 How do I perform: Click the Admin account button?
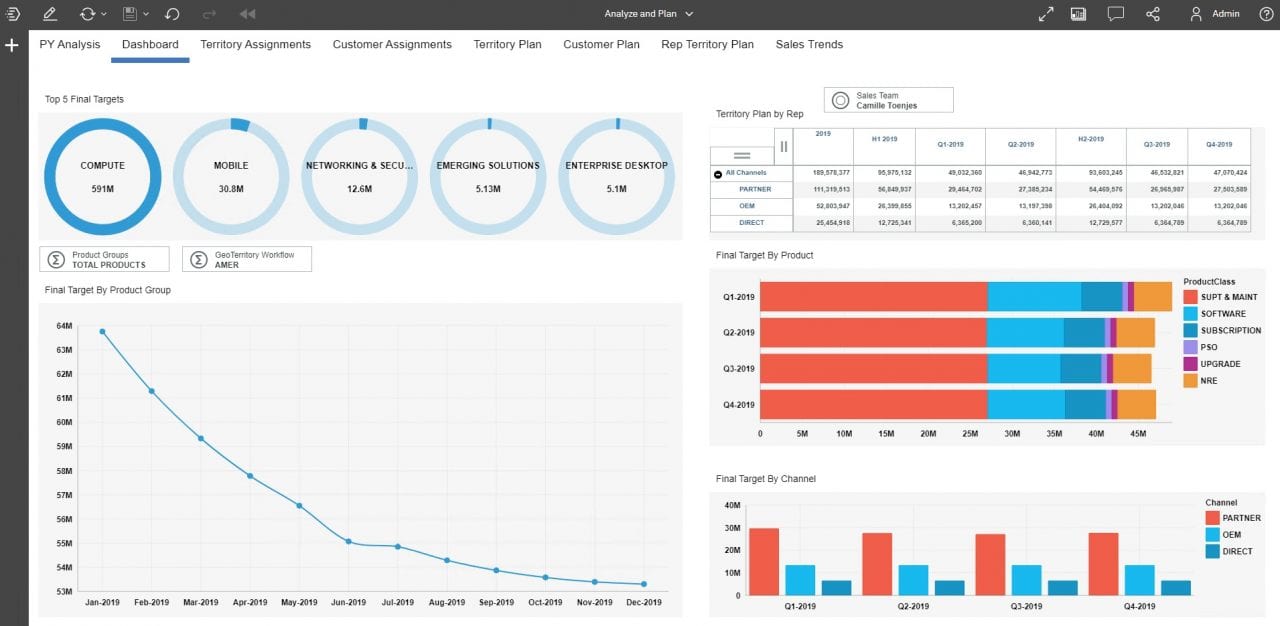tap(1213, 13)
